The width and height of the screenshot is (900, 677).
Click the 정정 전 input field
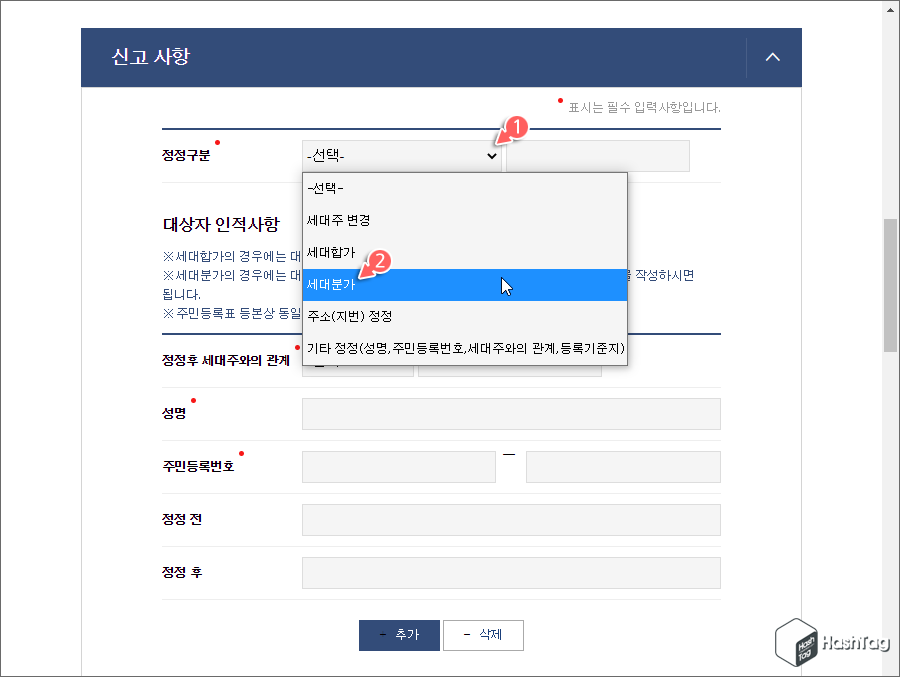[511, 519]
